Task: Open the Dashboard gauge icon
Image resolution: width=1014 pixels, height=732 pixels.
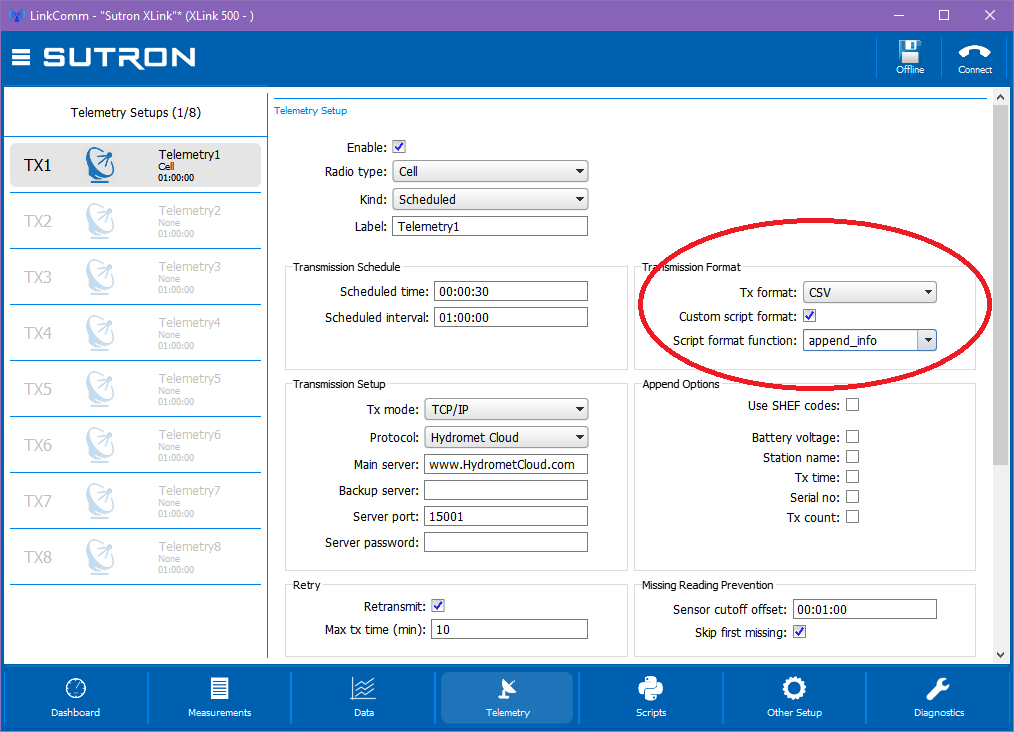Action: [76, 689]
